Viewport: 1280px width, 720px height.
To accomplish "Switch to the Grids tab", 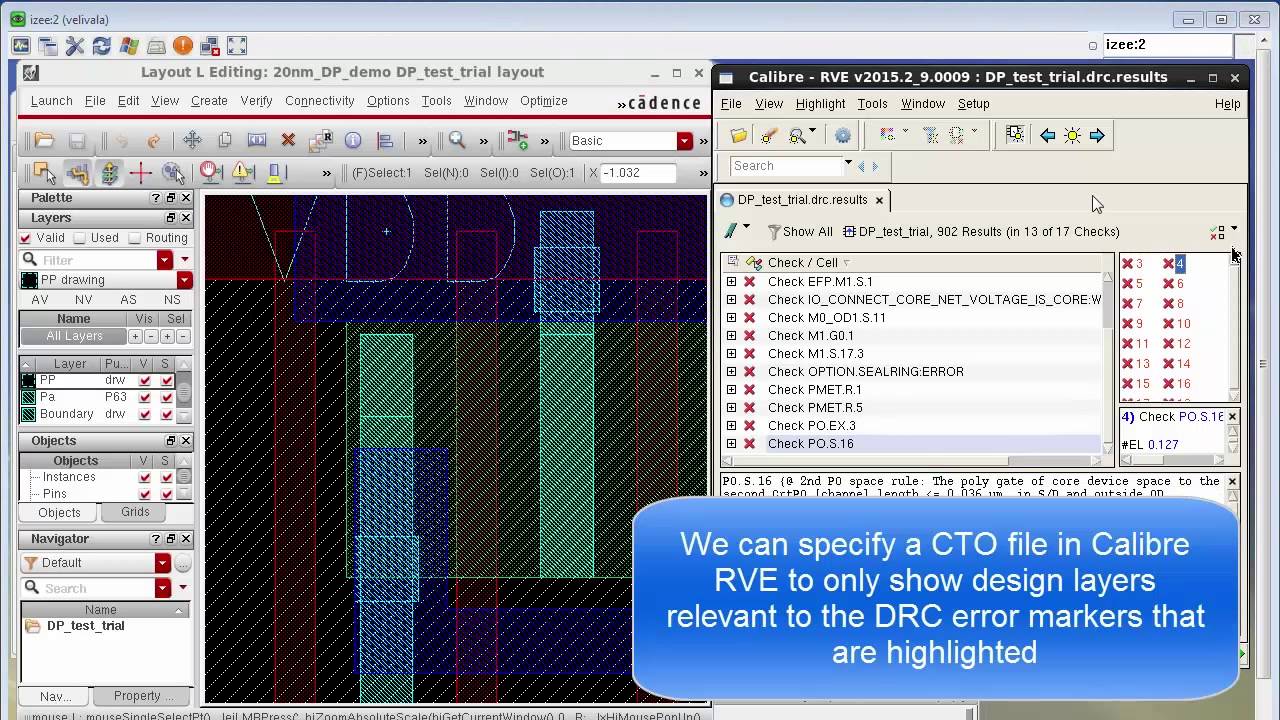I will tap(135, 512).
